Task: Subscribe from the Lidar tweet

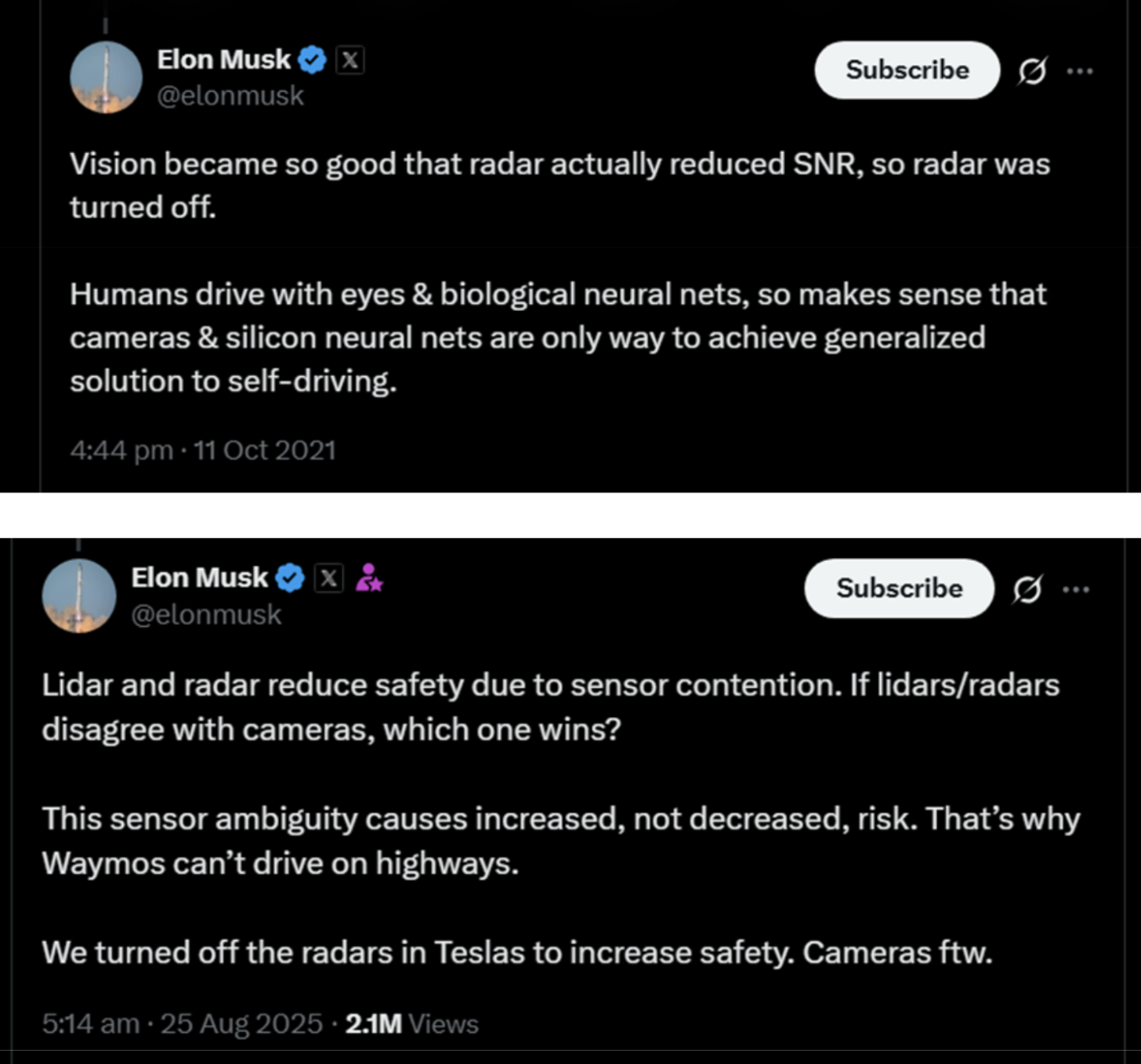Action: tap(899, 588)
